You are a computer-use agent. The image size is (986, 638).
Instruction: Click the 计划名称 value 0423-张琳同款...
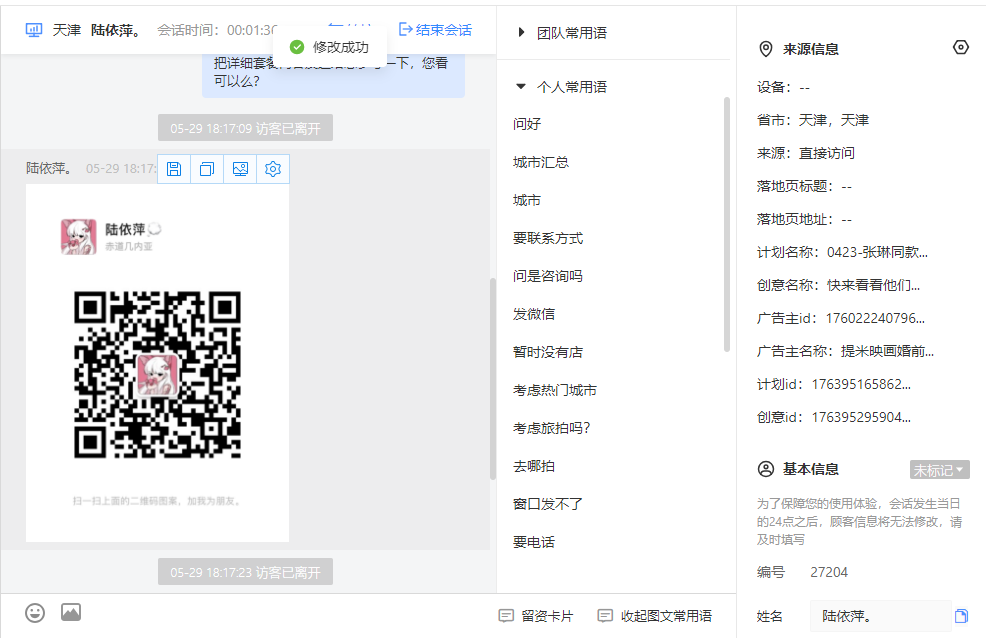click(877, 252)
